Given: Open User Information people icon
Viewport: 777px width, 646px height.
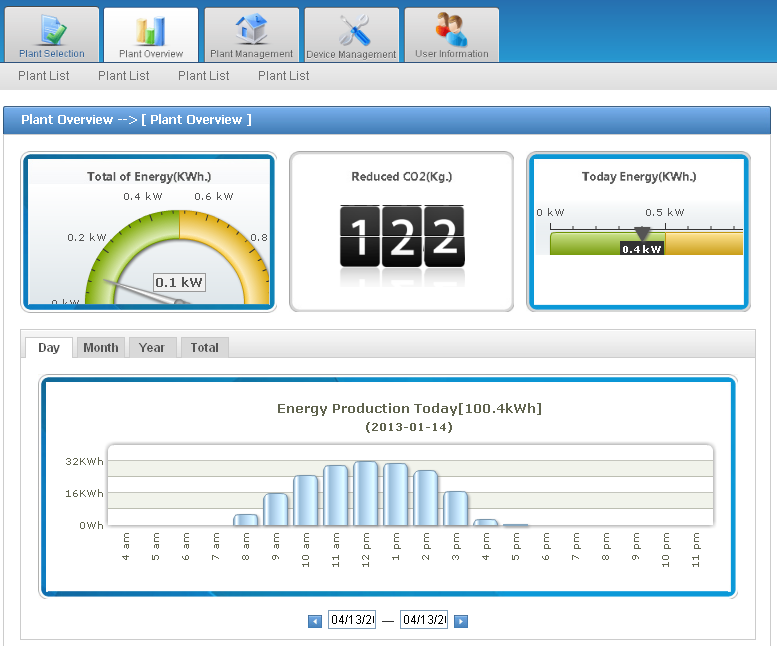Looking at the screenshot, I should 451,29.
